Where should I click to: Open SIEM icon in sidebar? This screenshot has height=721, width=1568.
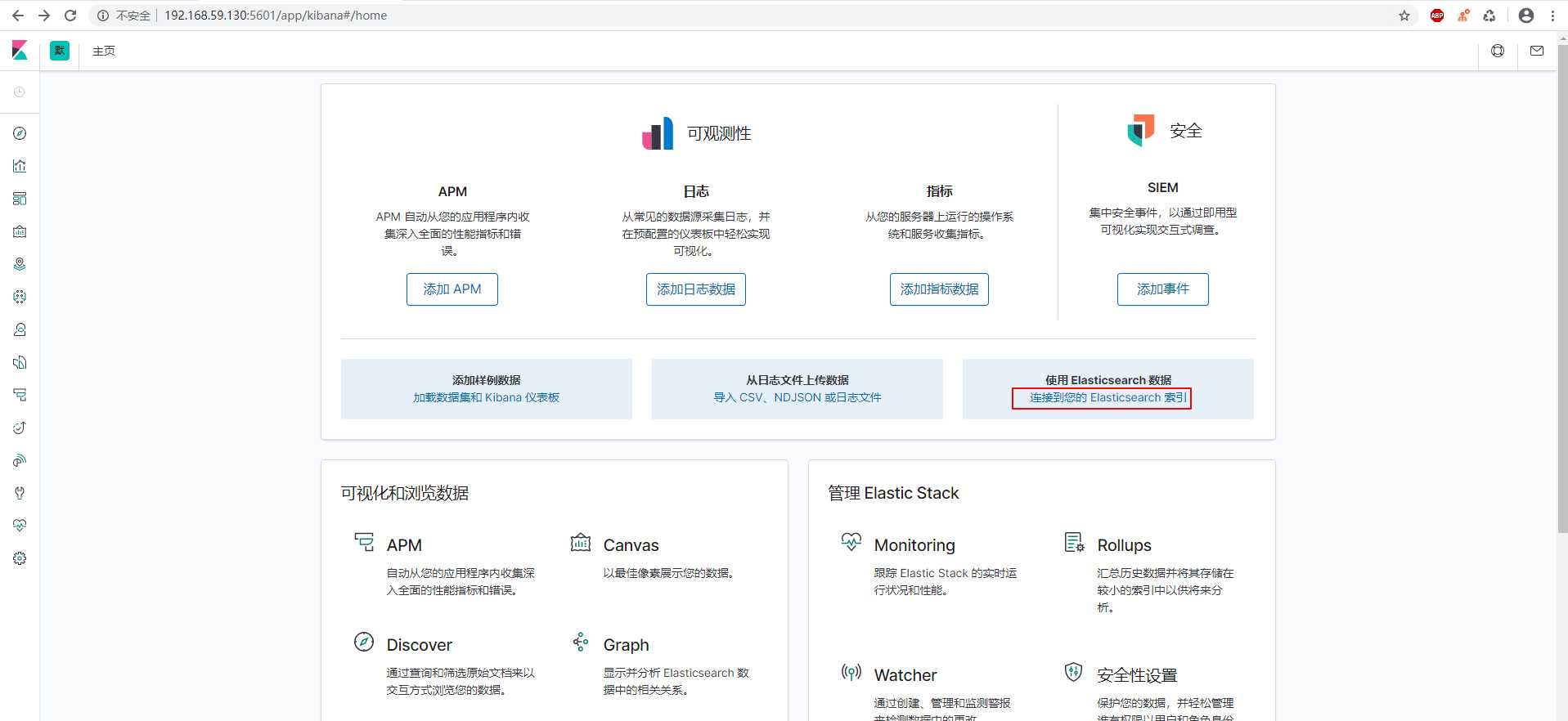coord(20,460)
